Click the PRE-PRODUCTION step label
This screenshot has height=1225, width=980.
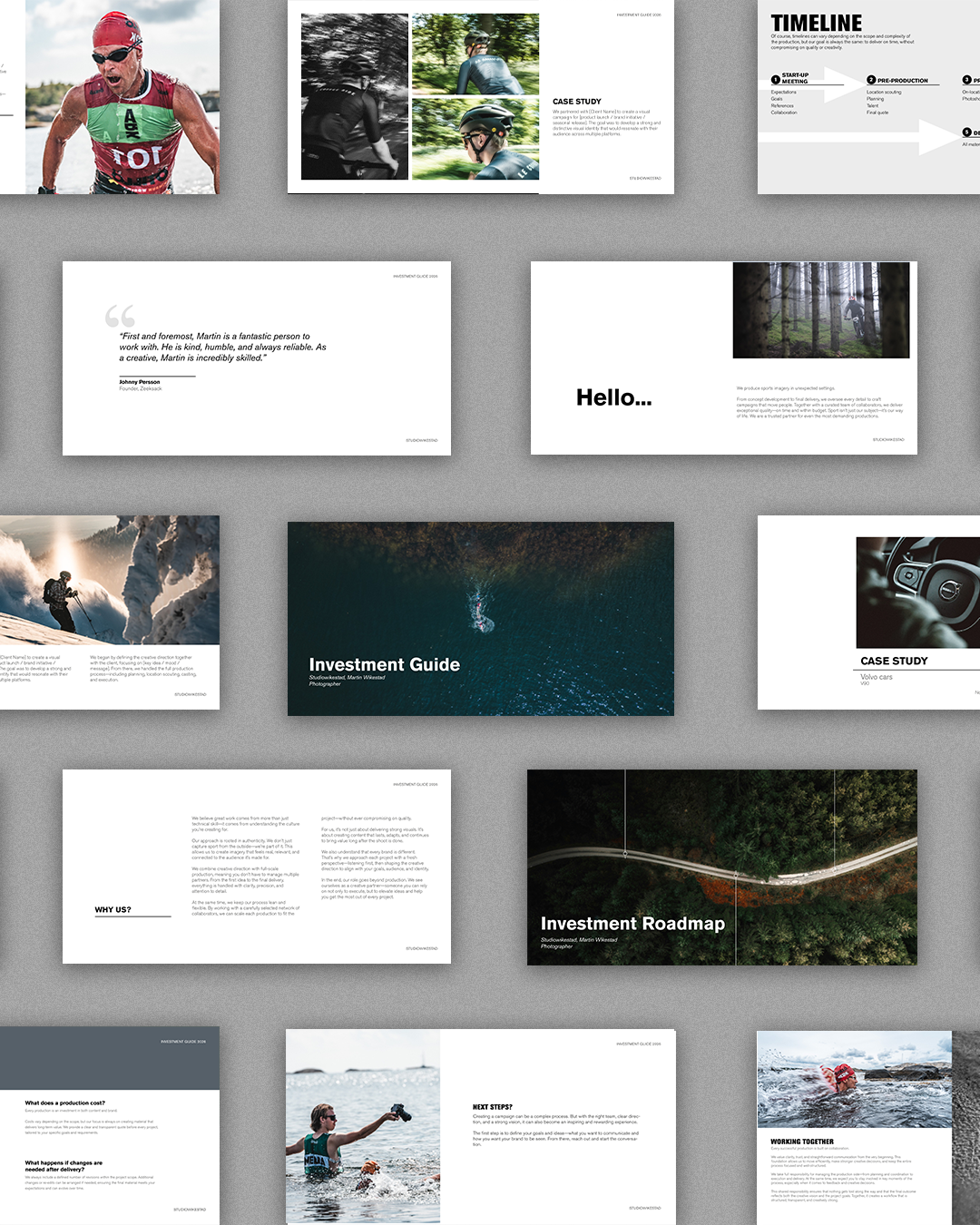click(903, 81)
